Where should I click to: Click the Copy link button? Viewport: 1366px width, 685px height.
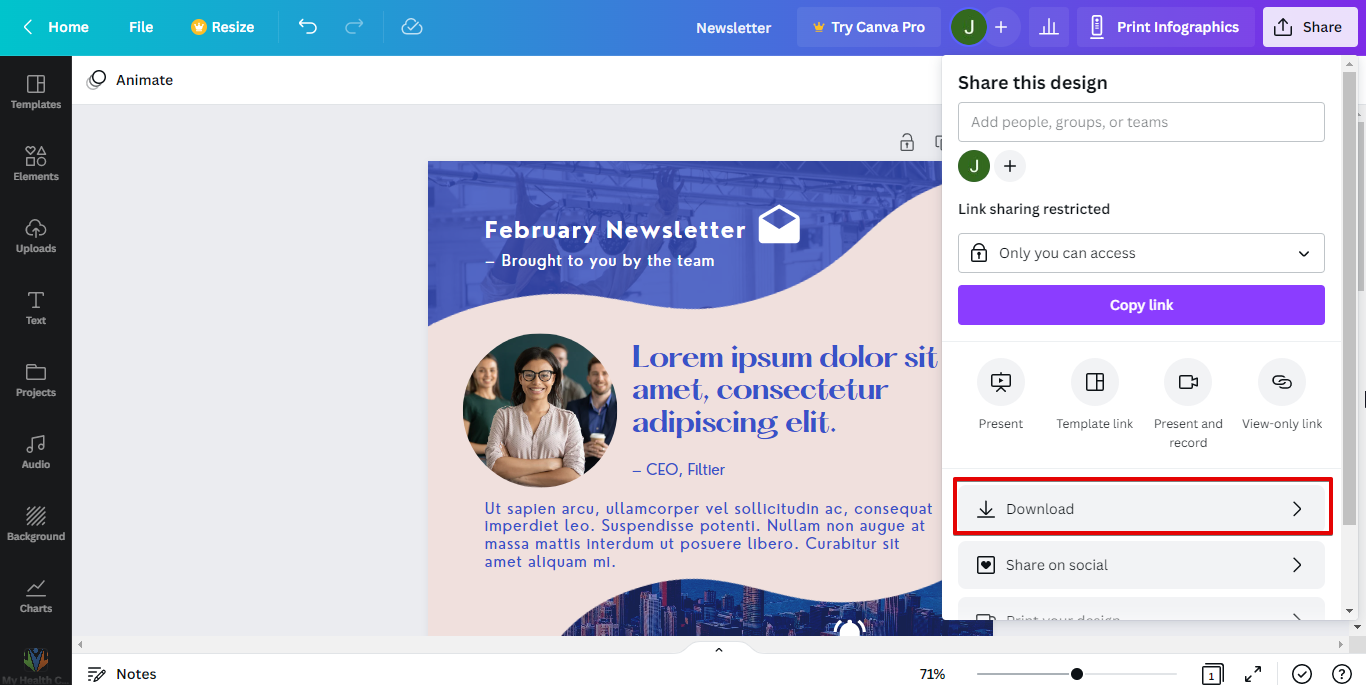click(x=1140, y=305)
